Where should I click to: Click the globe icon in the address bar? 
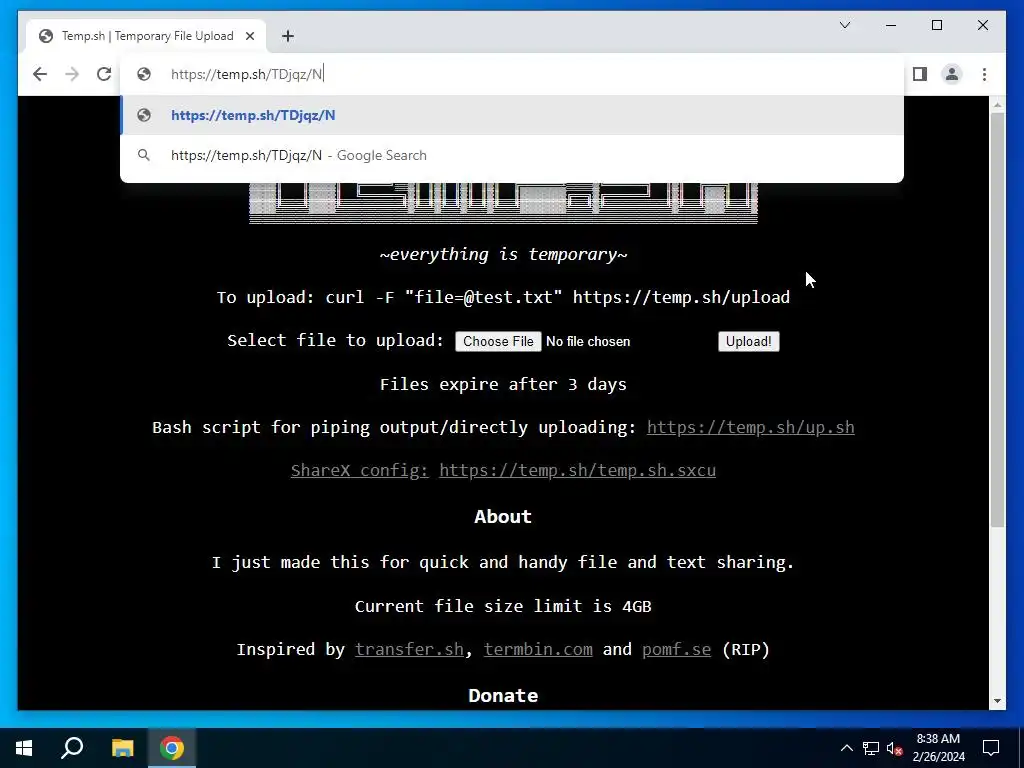point(144,74)
